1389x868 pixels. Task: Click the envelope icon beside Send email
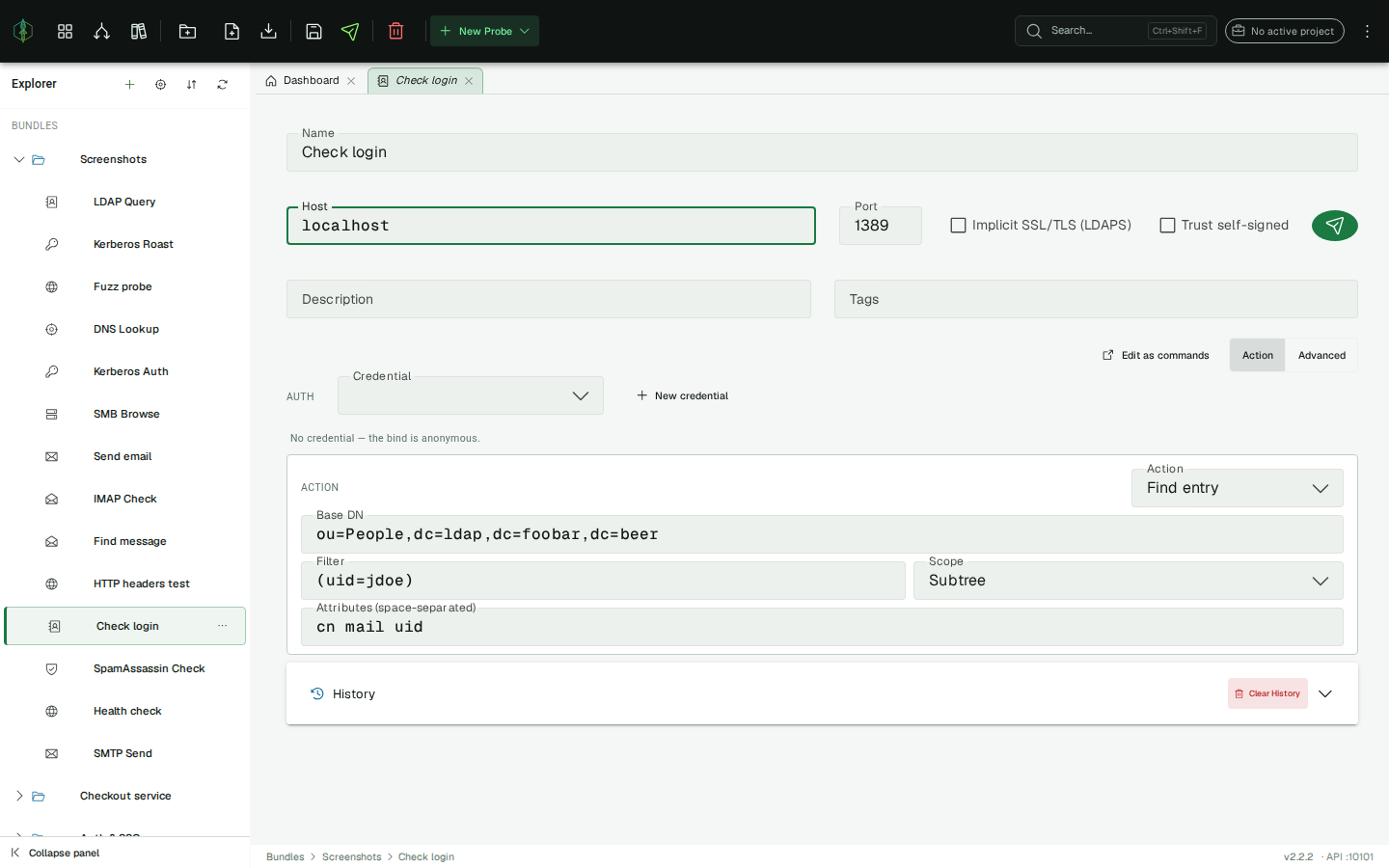pos(51,456)
